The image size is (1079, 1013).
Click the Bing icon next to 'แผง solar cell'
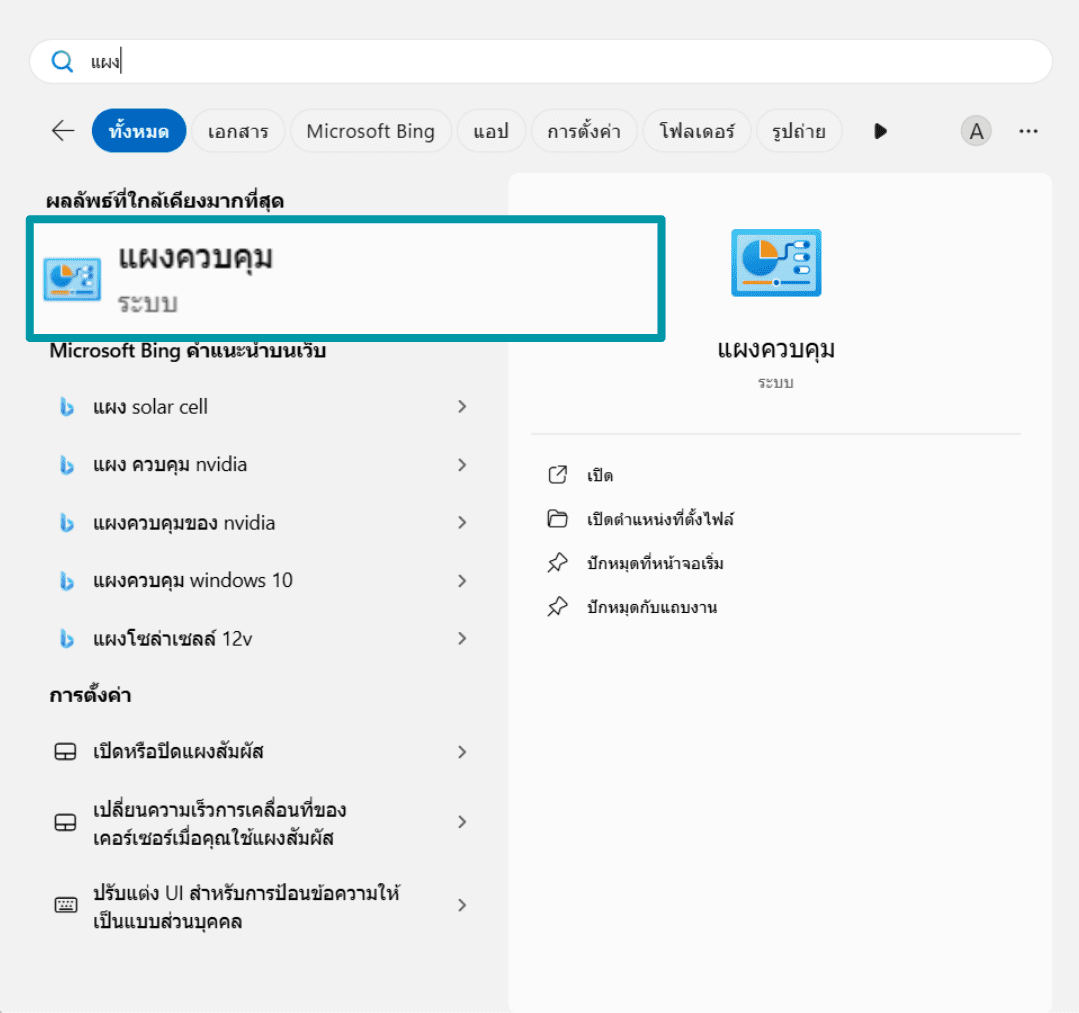(x=67, y=407)
